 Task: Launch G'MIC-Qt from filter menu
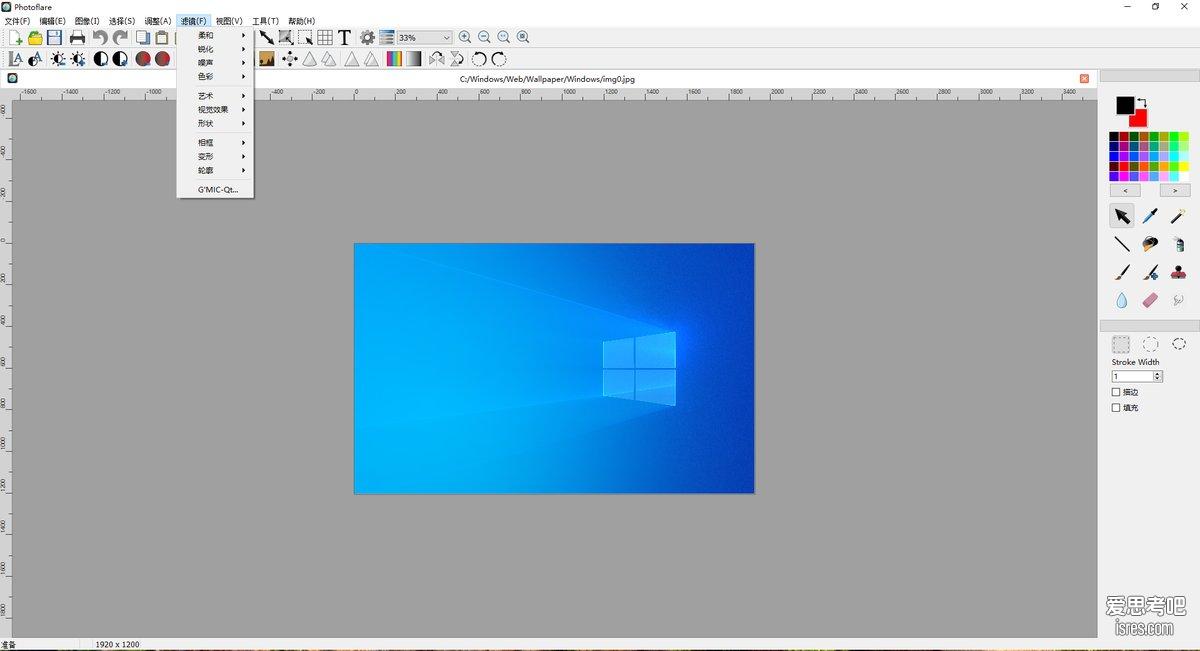coord(215,189)
